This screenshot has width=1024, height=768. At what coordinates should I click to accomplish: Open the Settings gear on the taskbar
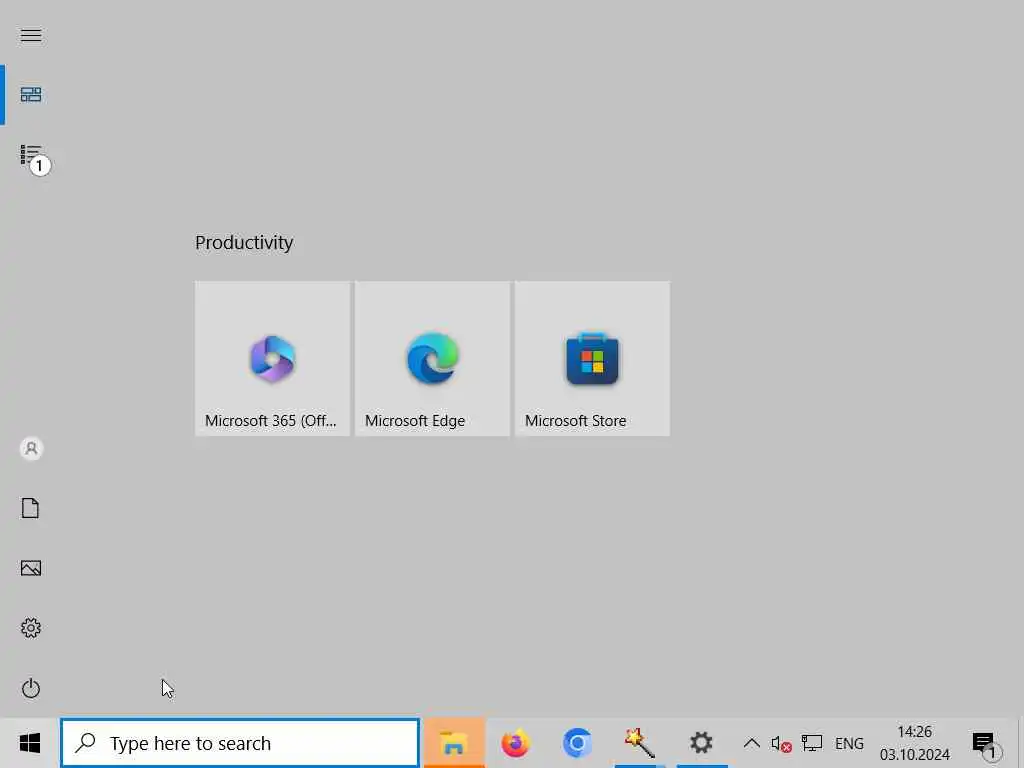[x=701, y=743]
